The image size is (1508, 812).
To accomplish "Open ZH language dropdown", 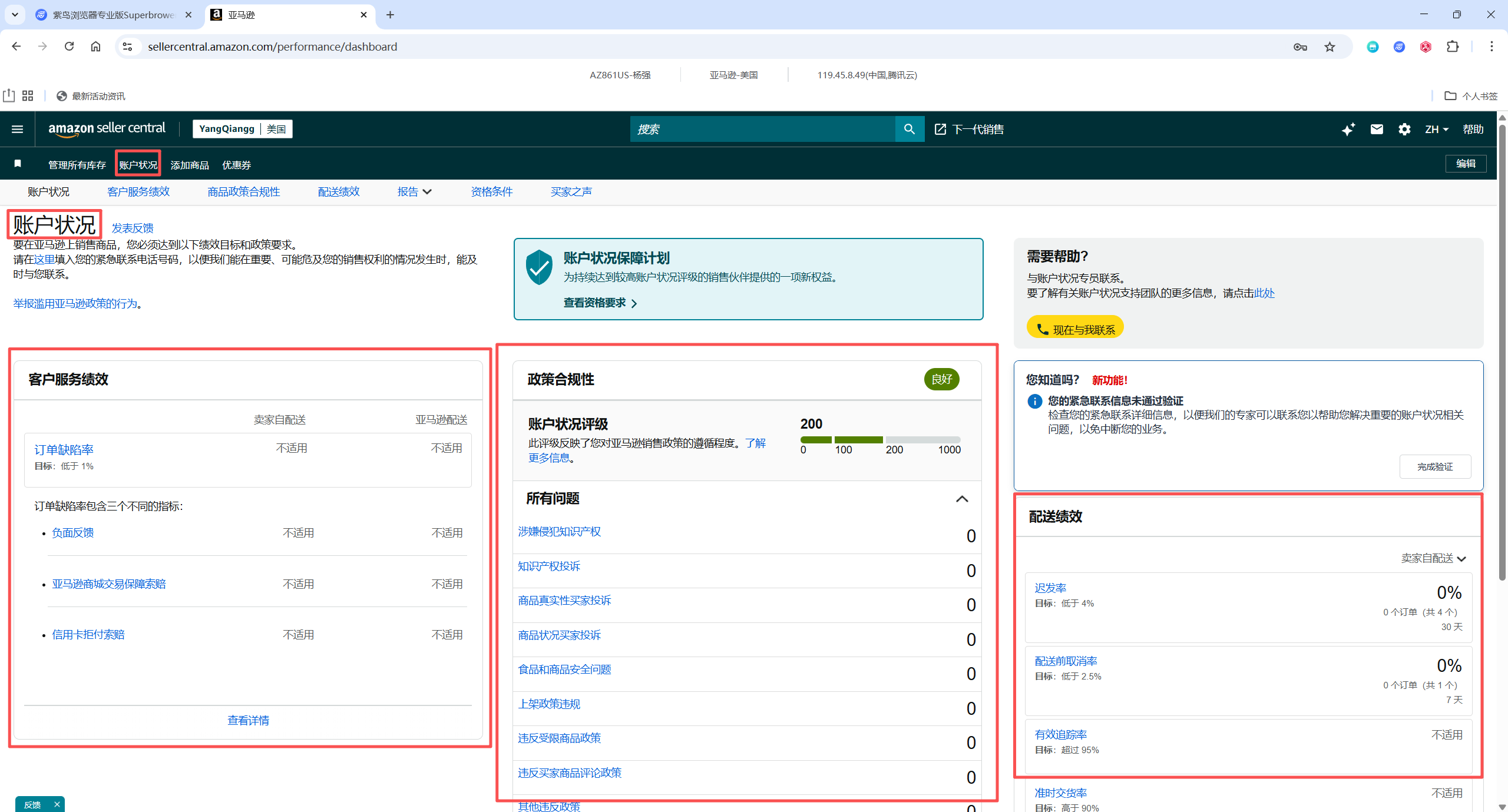I will [x=1436, y=129].
